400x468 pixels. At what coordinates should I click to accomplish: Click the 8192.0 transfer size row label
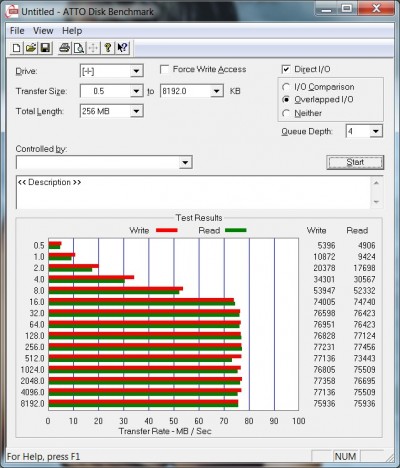tap(32, 404)
